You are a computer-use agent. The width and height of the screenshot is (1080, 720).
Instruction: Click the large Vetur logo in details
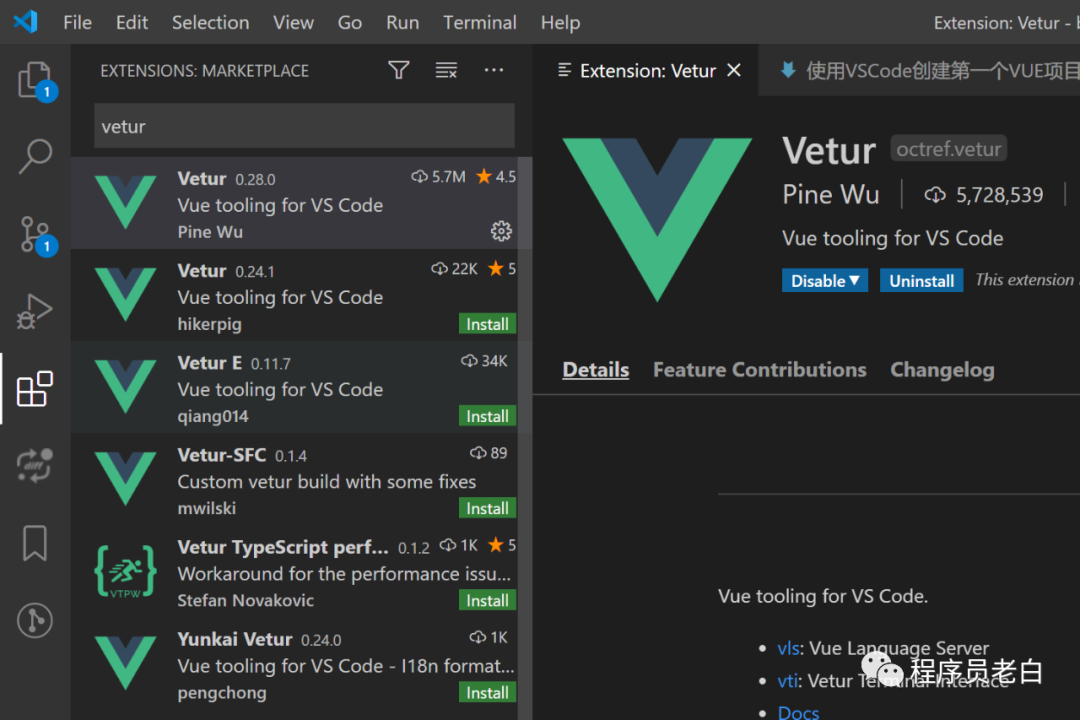(x=657, y=219)
